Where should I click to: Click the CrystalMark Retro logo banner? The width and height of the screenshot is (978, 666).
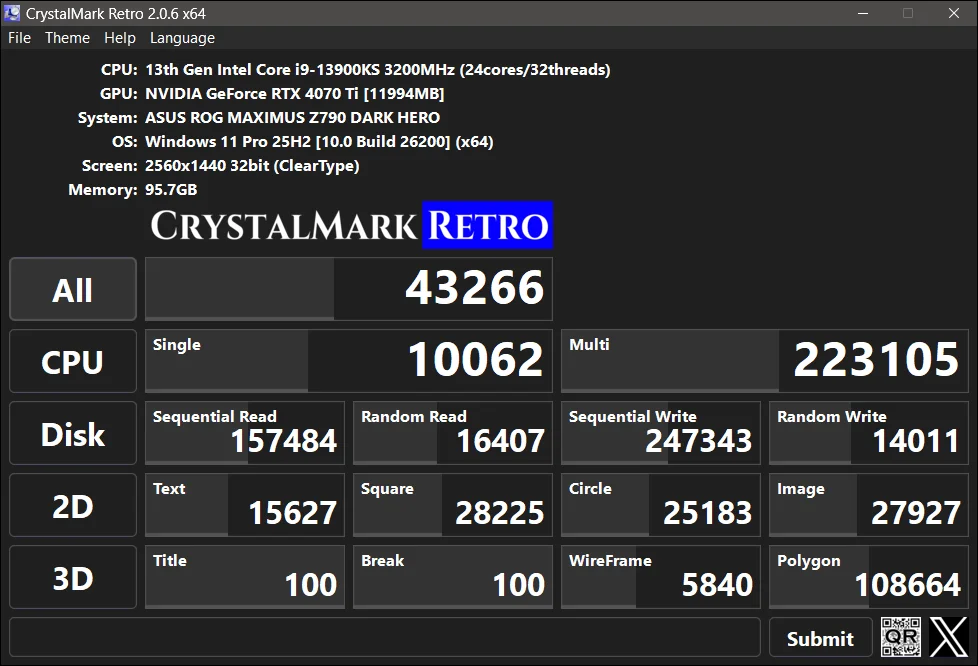[351, 225]
